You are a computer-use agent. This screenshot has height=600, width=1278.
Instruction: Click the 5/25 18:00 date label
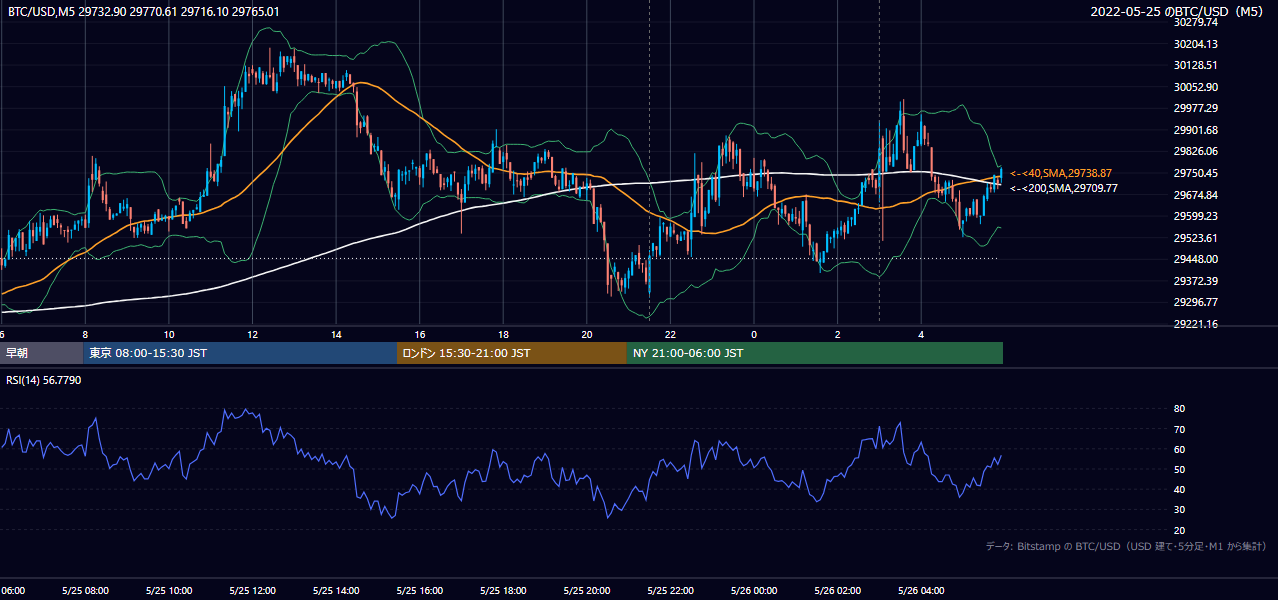[x=503, y=591]
